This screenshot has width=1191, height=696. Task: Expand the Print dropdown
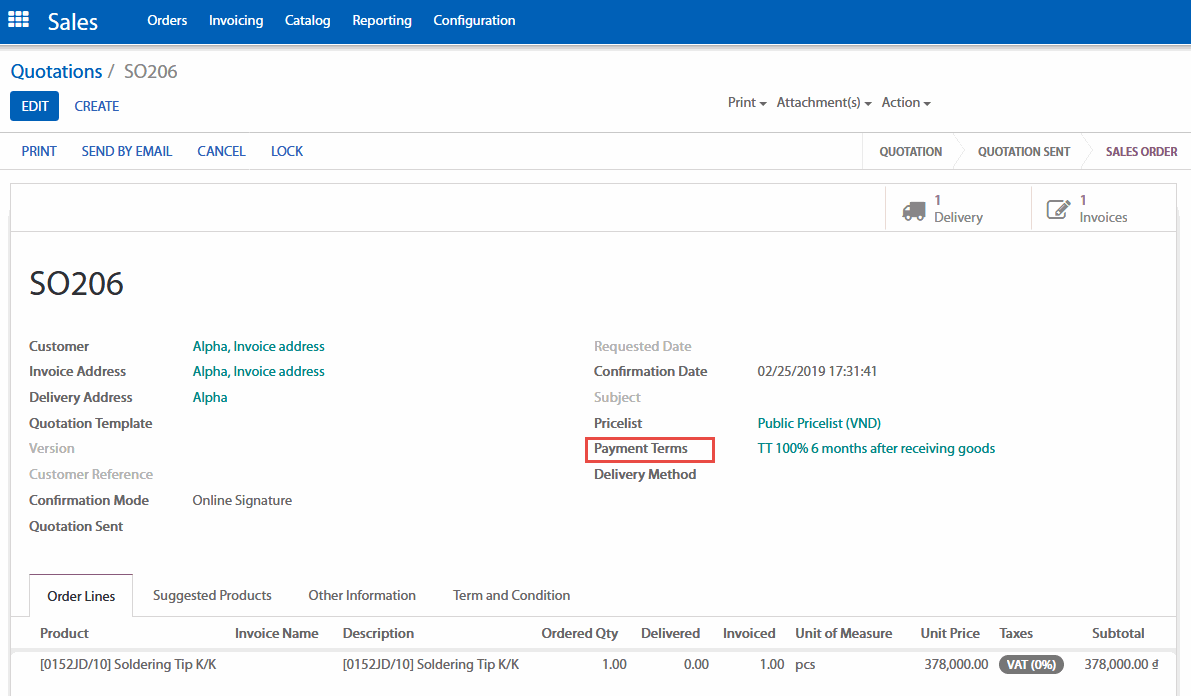point(747,103)
